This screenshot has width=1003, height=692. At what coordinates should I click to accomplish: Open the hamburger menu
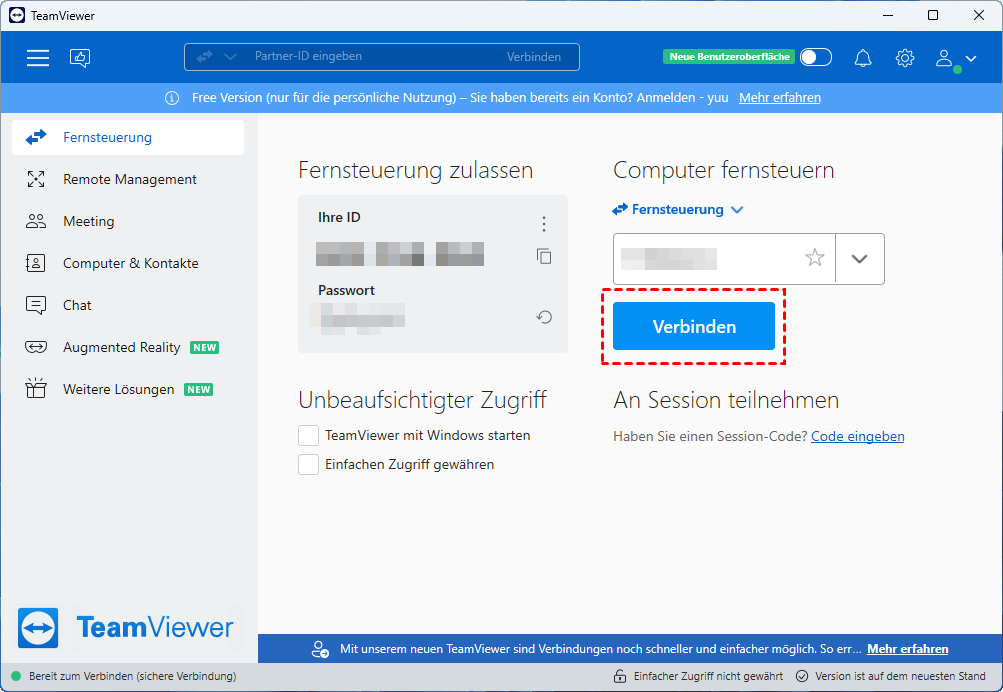[x=38, y=58]
